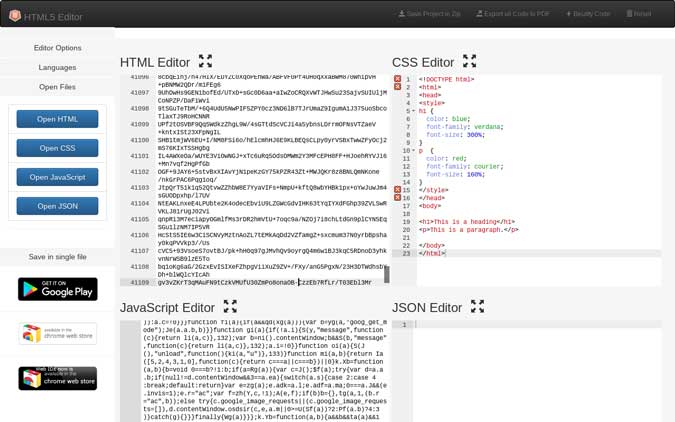Click the </style> line in CSS Editor
Viewport: 675px width, 422px height.
point(433,190)
